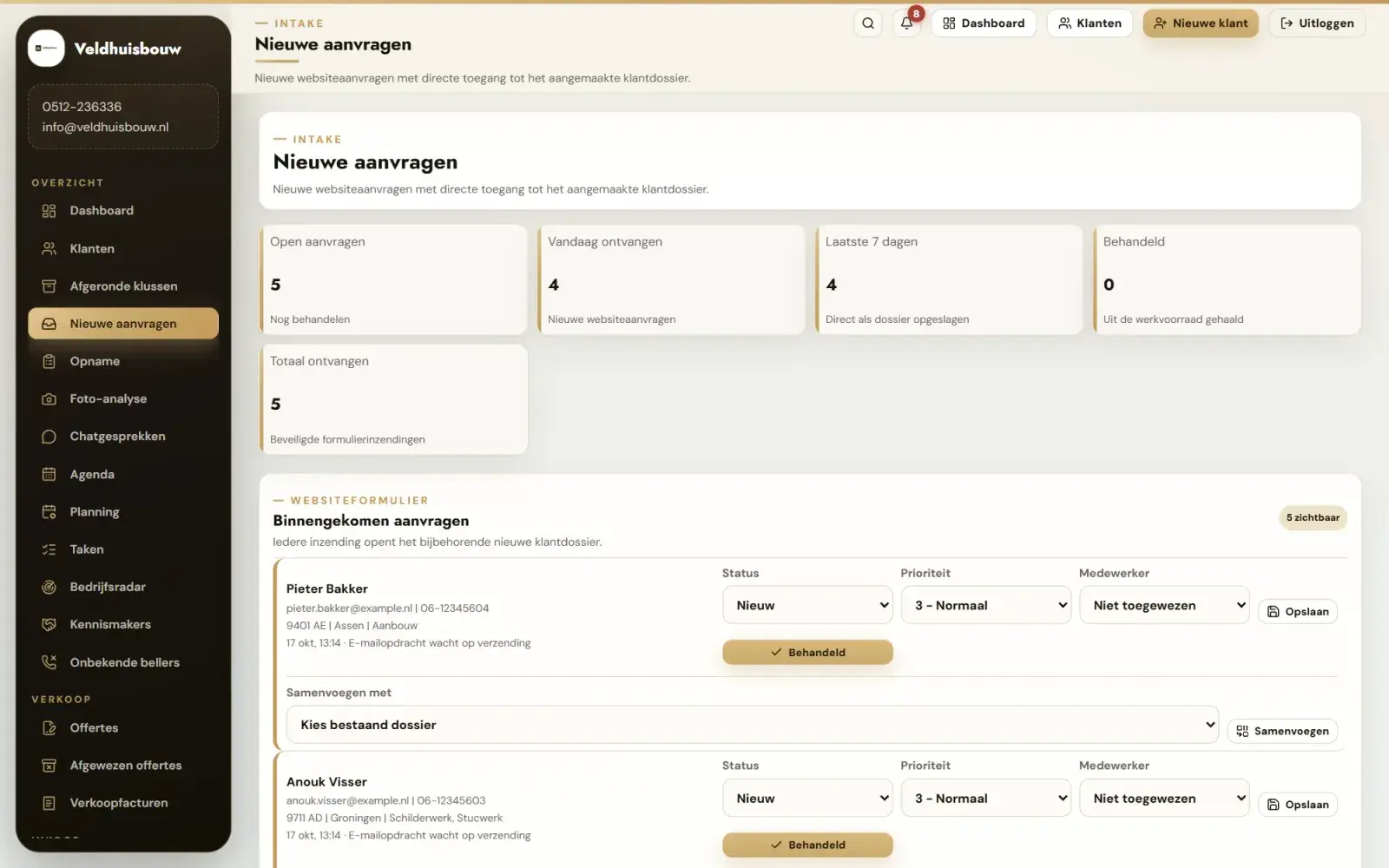Click the Opname clipboard icon

click(49, 361)
